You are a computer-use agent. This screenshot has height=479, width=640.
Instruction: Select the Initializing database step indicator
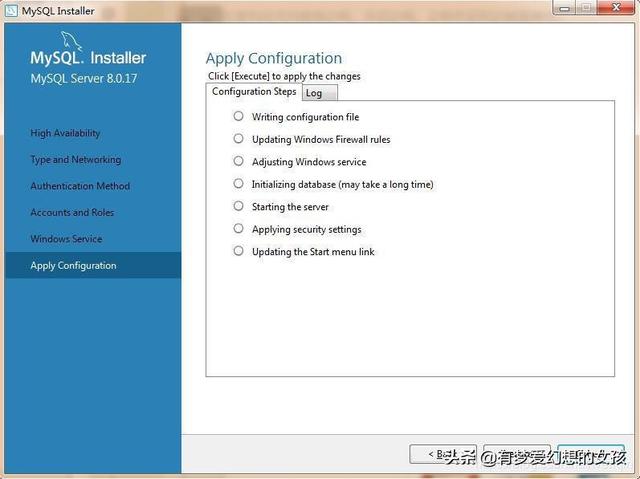click(x=238, y=184)
